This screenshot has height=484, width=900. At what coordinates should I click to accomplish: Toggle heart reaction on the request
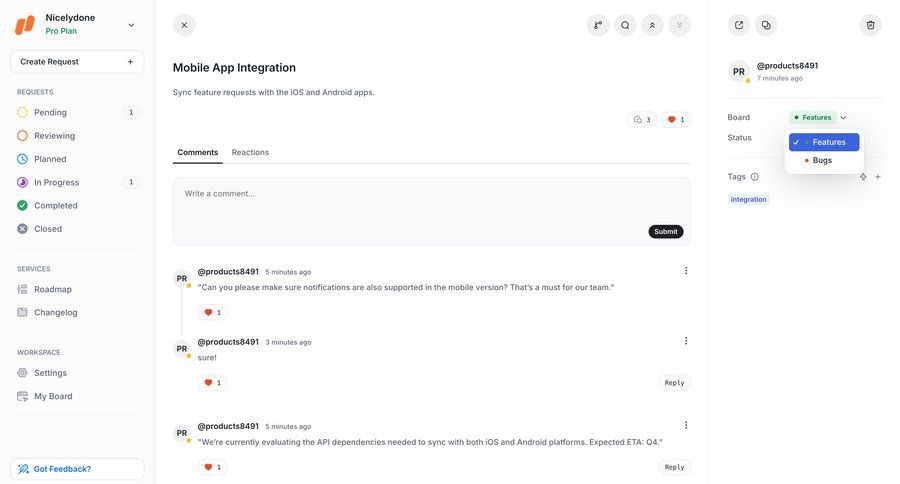tap(676, 120)
